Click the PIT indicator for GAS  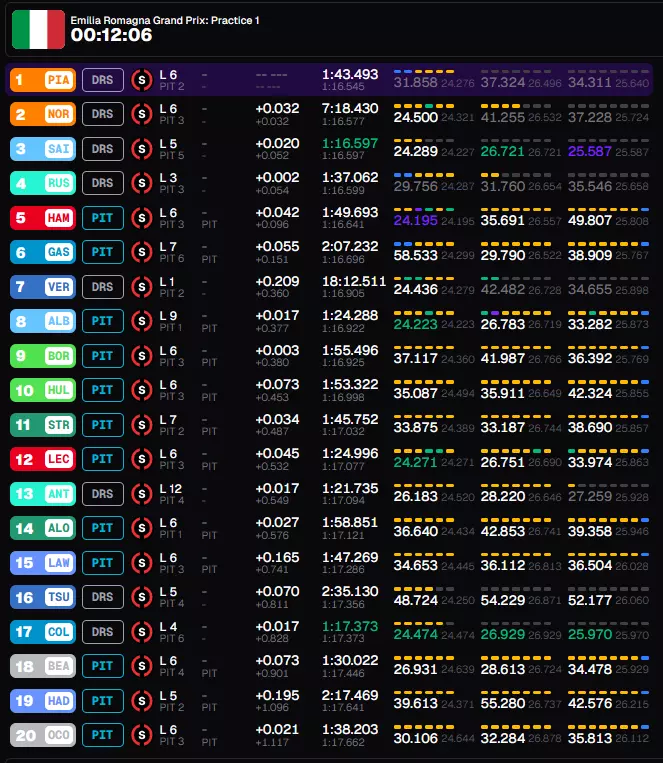tap(103, 252)
